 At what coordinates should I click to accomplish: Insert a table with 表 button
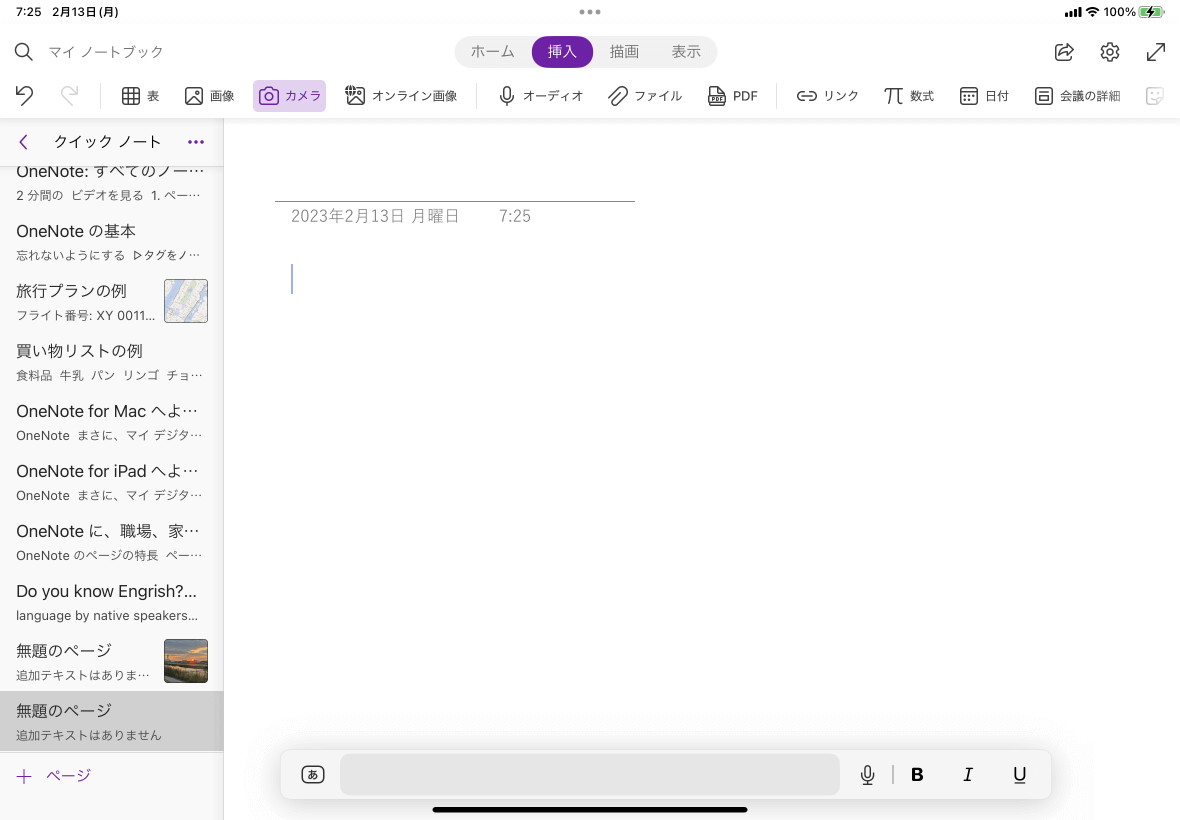pos(140,96)
